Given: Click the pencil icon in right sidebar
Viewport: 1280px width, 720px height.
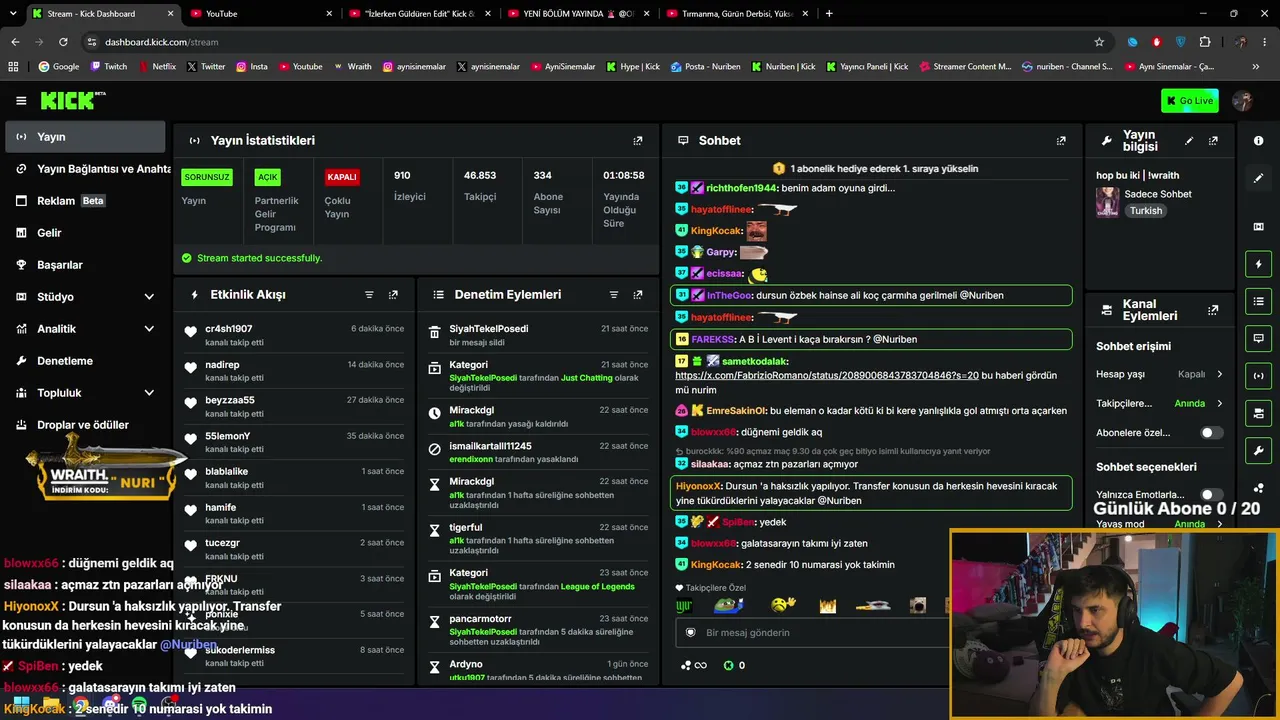Looking at the screenshot, I should [1258, 178].
